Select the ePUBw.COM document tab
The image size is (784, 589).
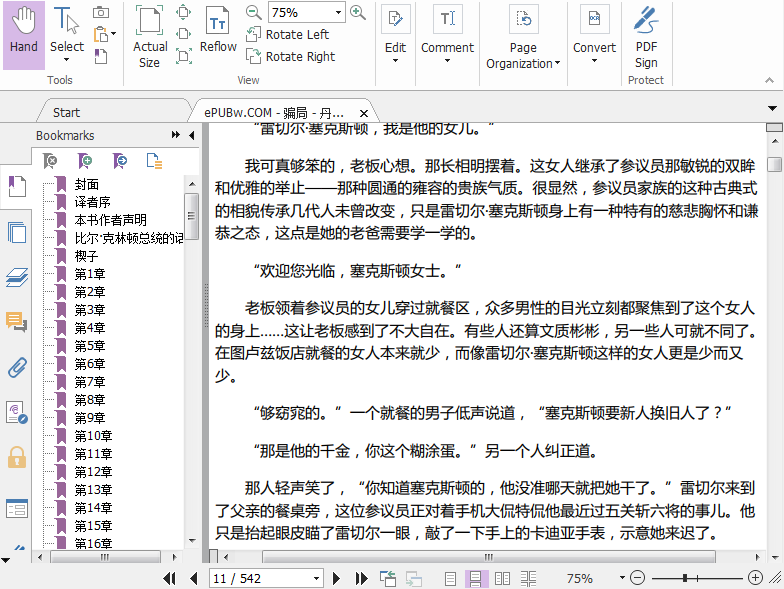coord(274,113)
